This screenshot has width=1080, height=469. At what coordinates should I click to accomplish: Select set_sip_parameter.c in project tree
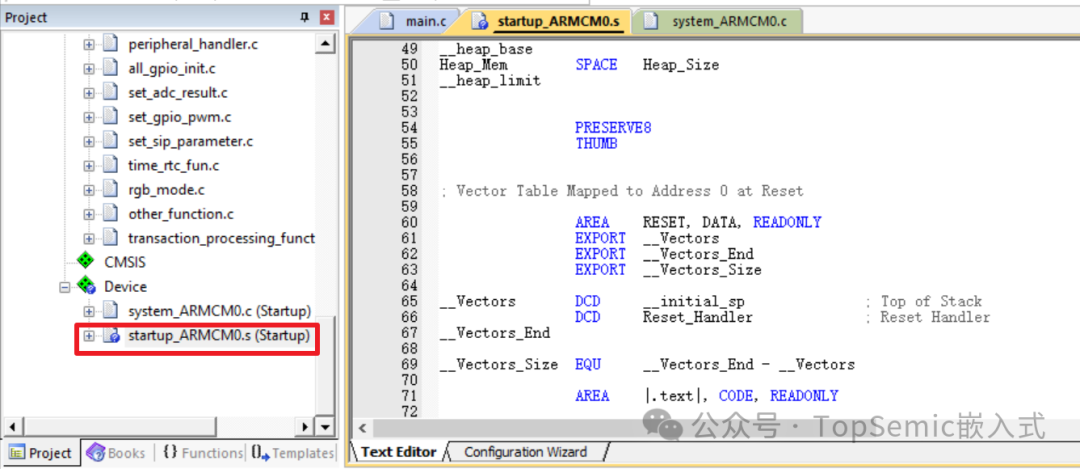pos(191,142)
